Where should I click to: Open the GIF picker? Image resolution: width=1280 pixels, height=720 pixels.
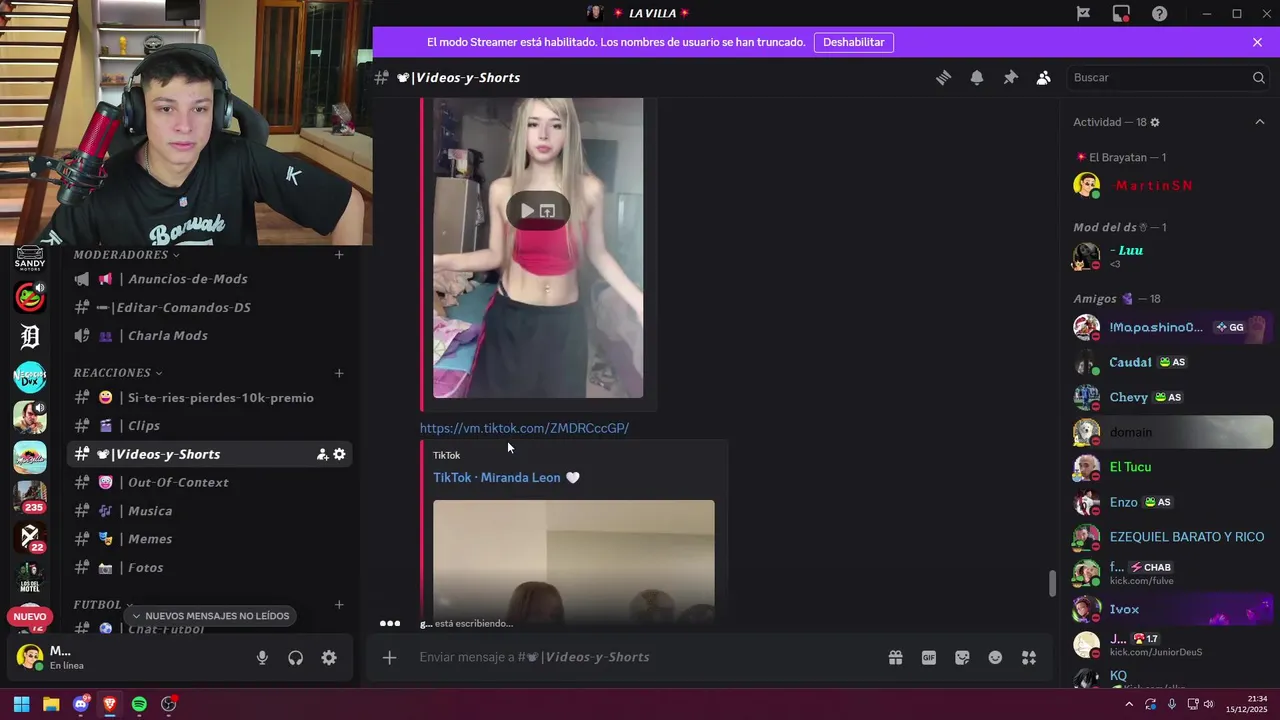tap(929, 657)
